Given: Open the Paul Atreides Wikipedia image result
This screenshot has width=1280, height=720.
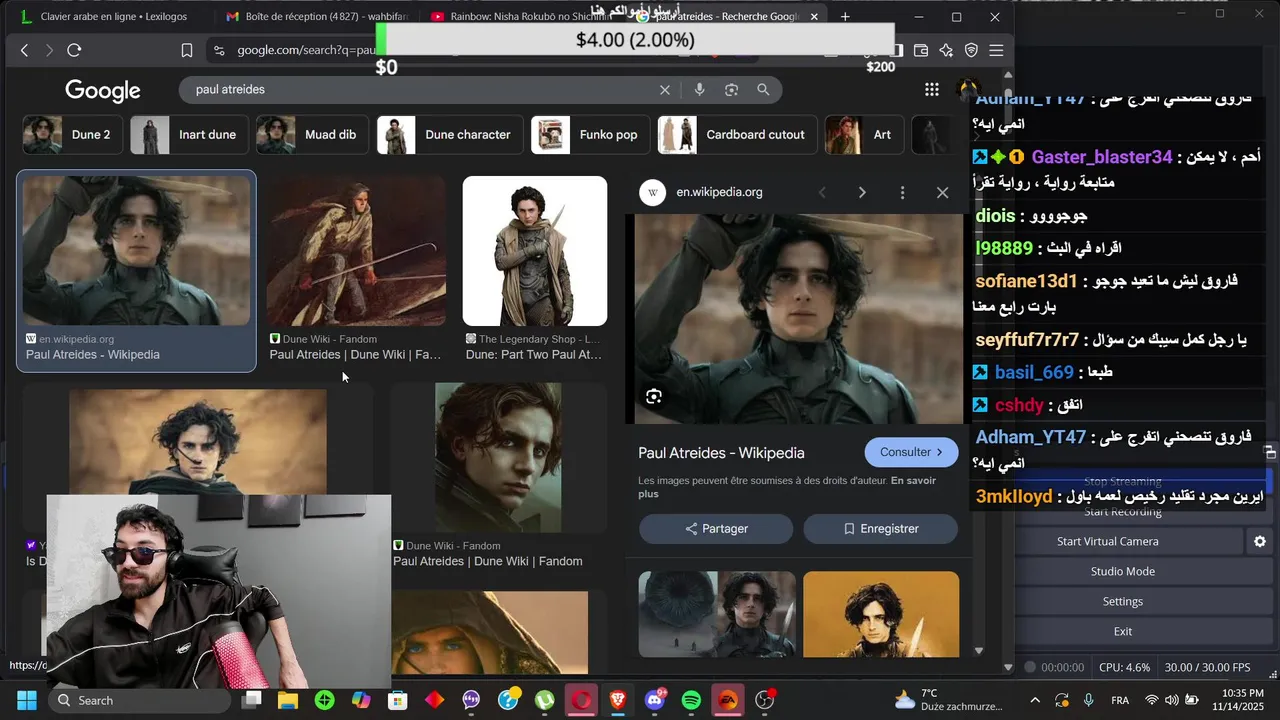Looking at the screenshot, I should coord(136,250).
